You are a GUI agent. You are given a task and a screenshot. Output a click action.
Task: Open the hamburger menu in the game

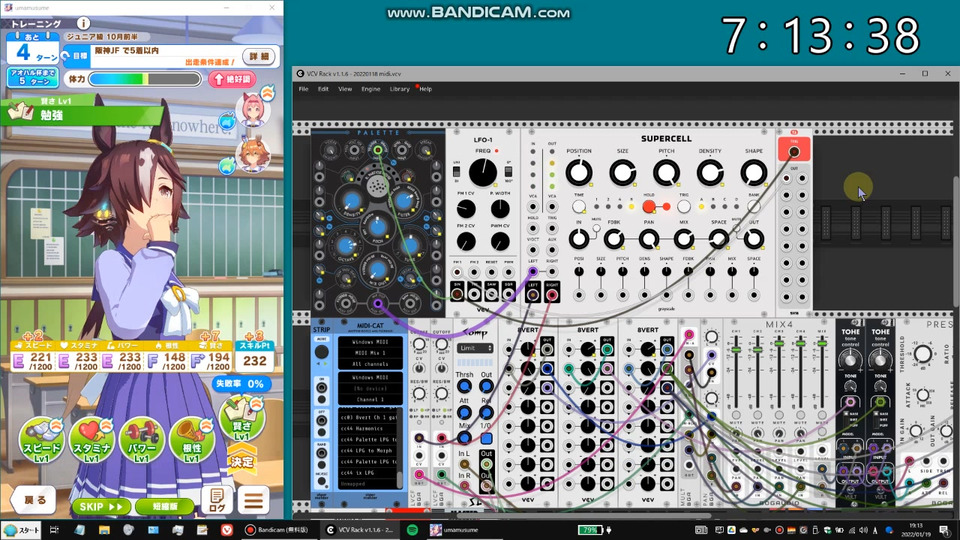[253, 500]
